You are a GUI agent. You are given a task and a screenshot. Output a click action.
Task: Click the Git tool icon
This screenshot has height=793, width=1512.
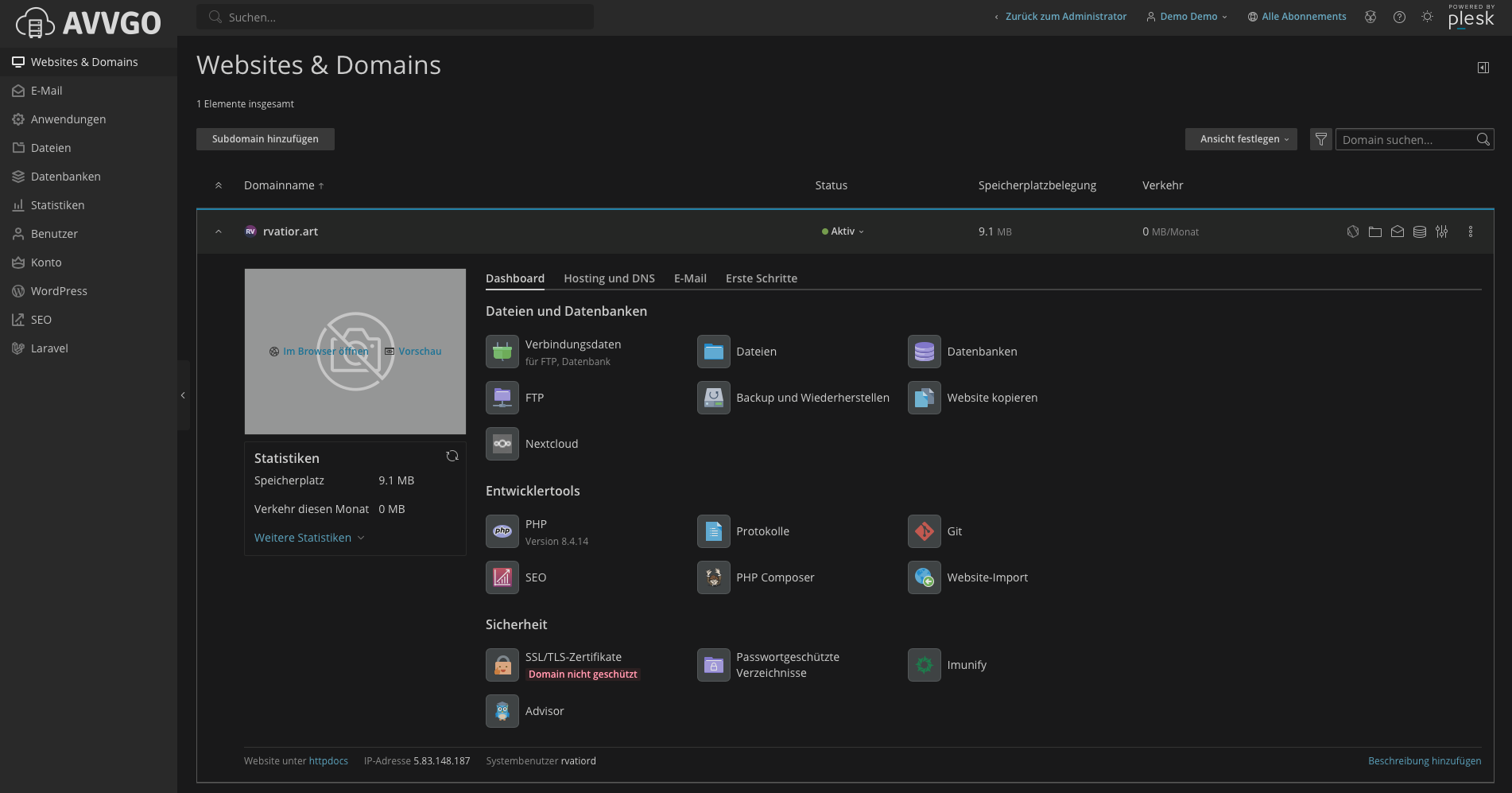pos(924,531)
